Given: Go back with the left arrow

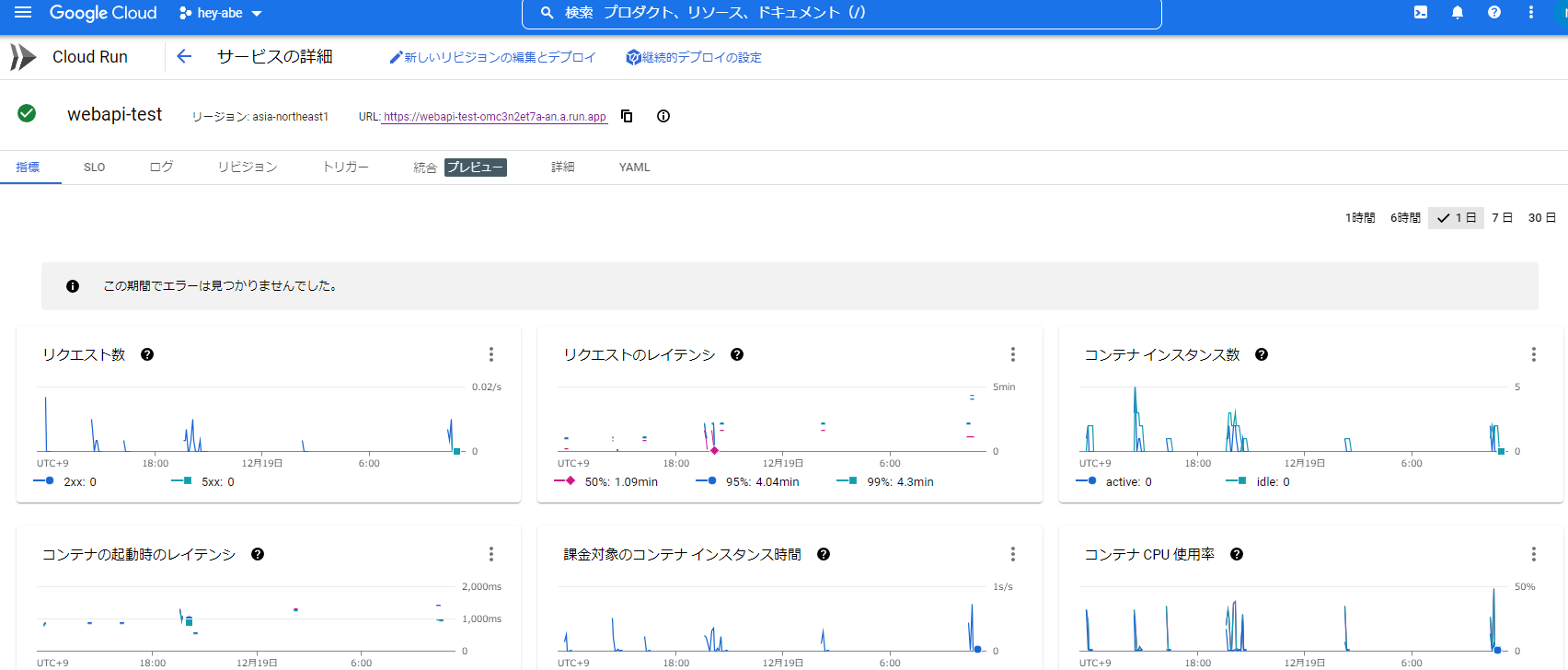Looking at the screenshot, I should [x=184, y=57].
